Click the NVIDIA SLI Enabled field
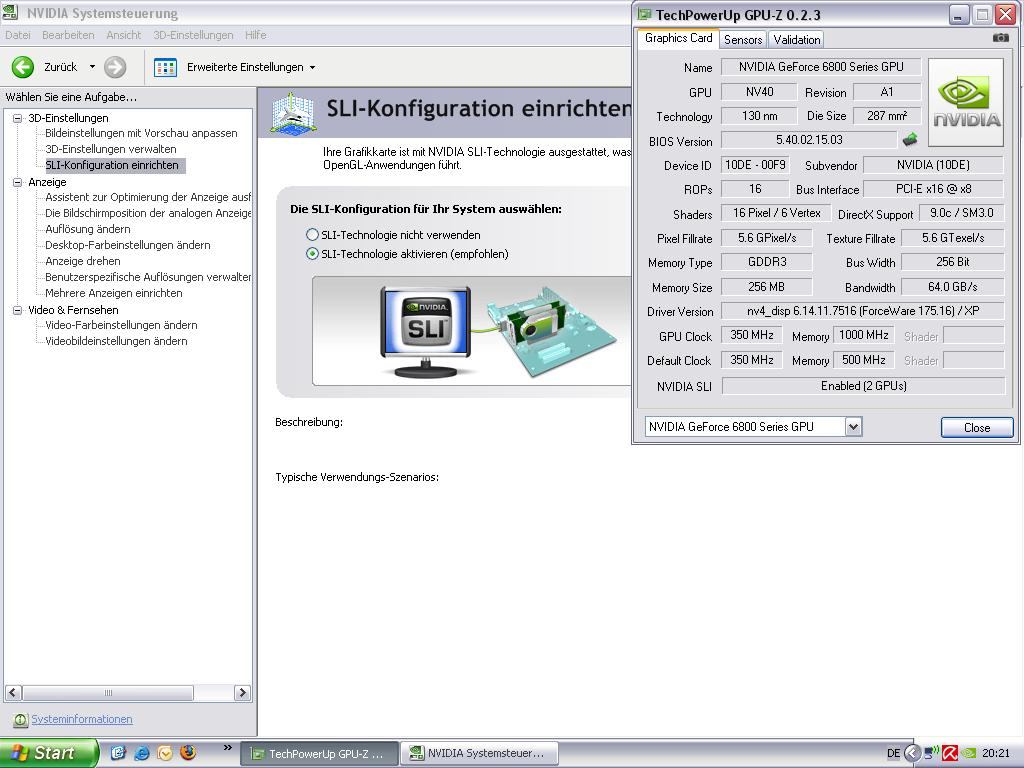The image size is (1024, 768). pos(863,386)
